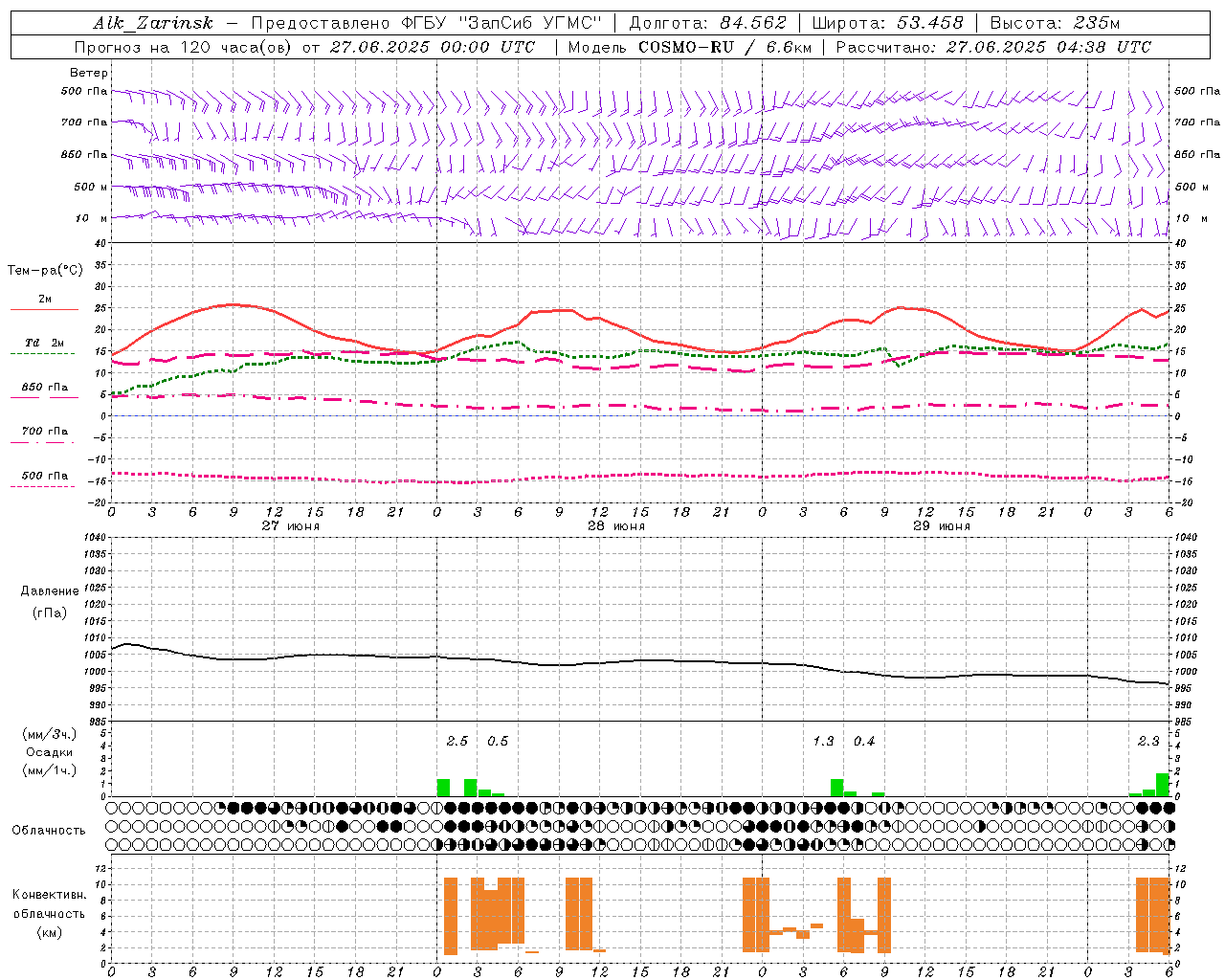1225x980 pixels.
Task: Click the 0.4 precipitation amount
Action: [x=864, y=742]
